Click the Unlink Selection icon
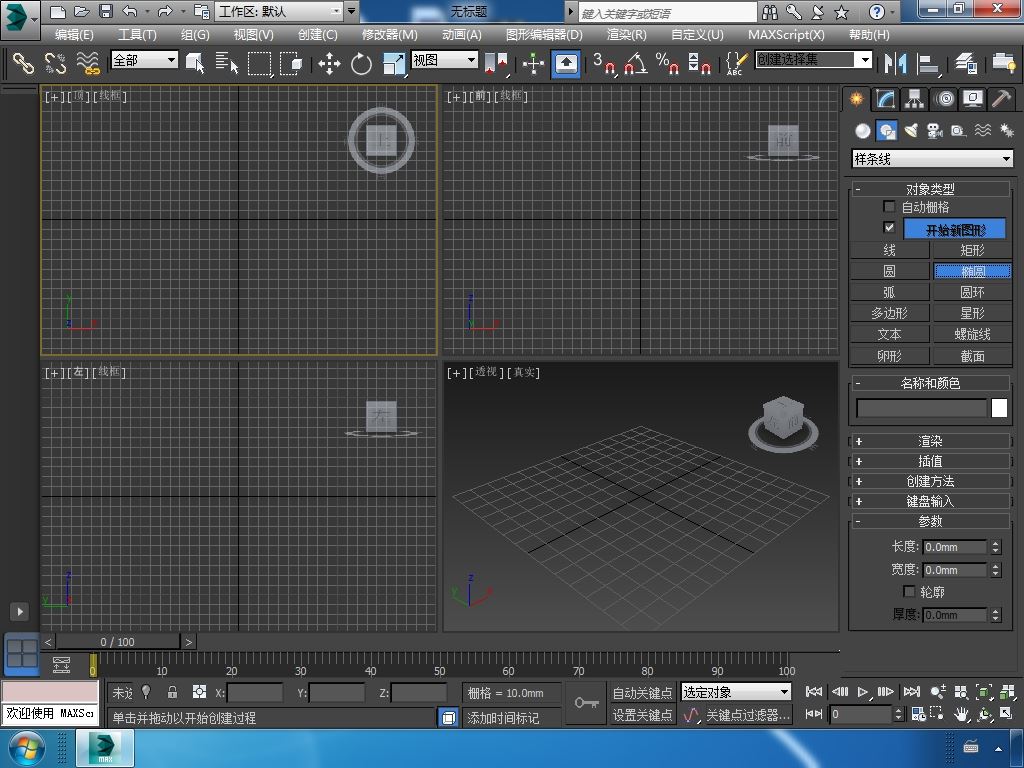This screenshot has height=768, width=1024. tap(56, 63)
